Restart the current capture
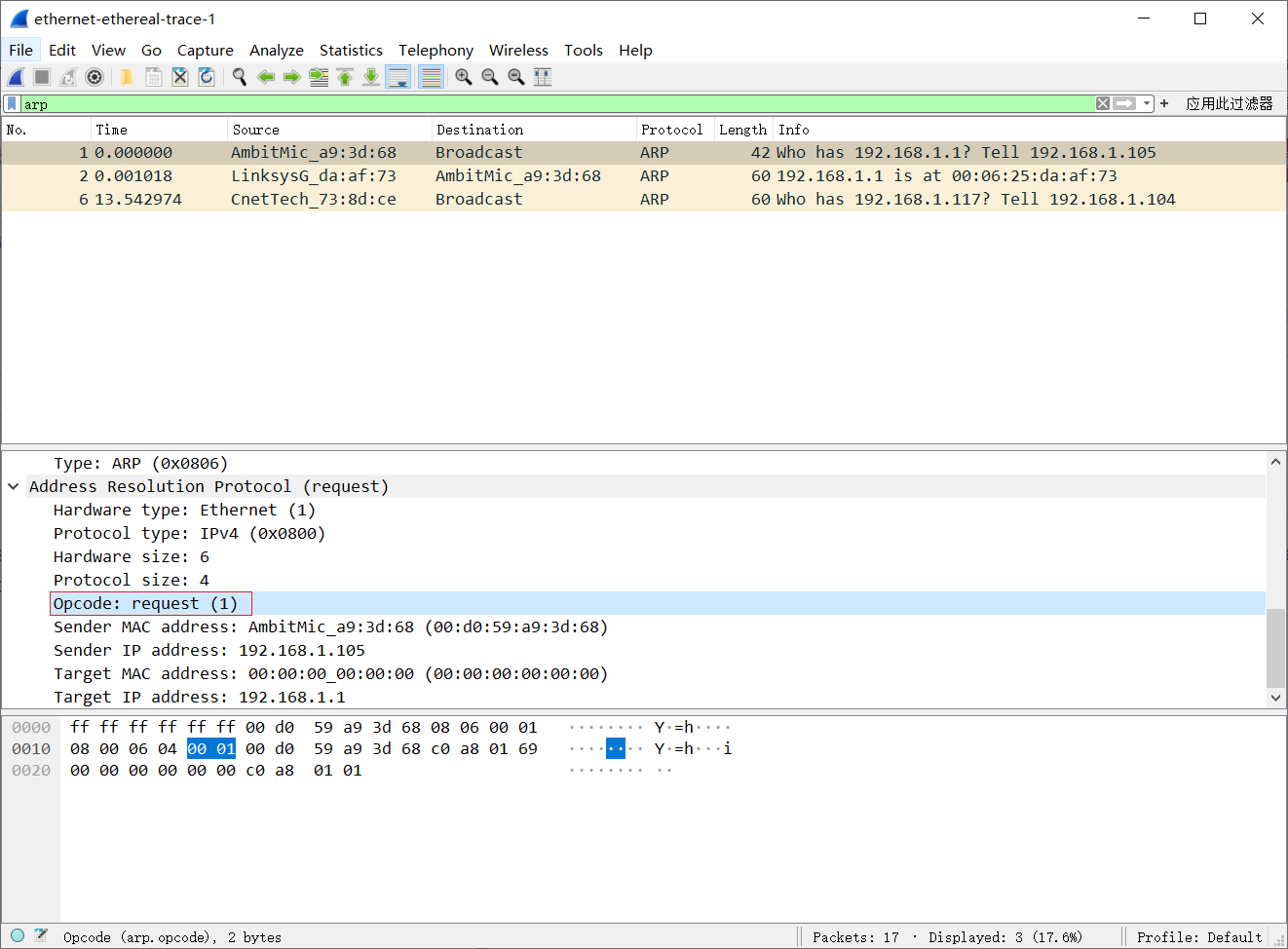The image size is (1288, 949). coord(68,77)
